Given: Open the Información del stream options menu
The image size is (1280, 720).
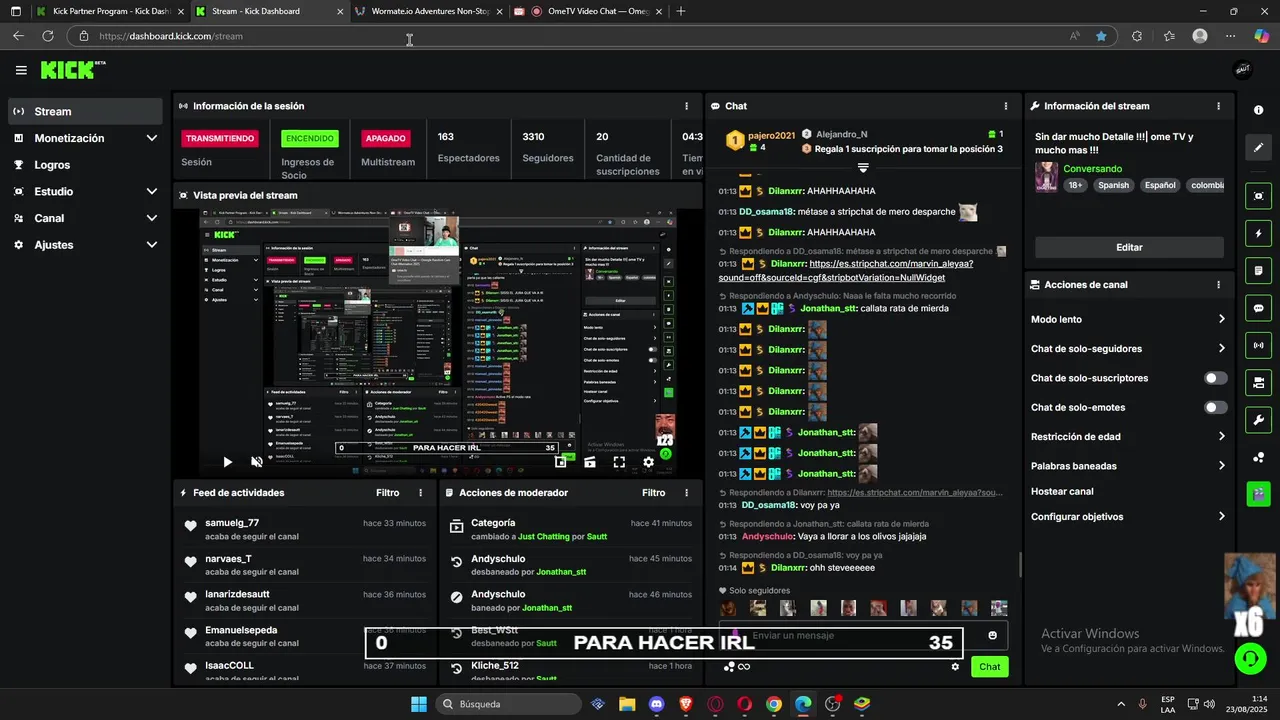Looking at the screenshot, I should tap(1218, 106).
